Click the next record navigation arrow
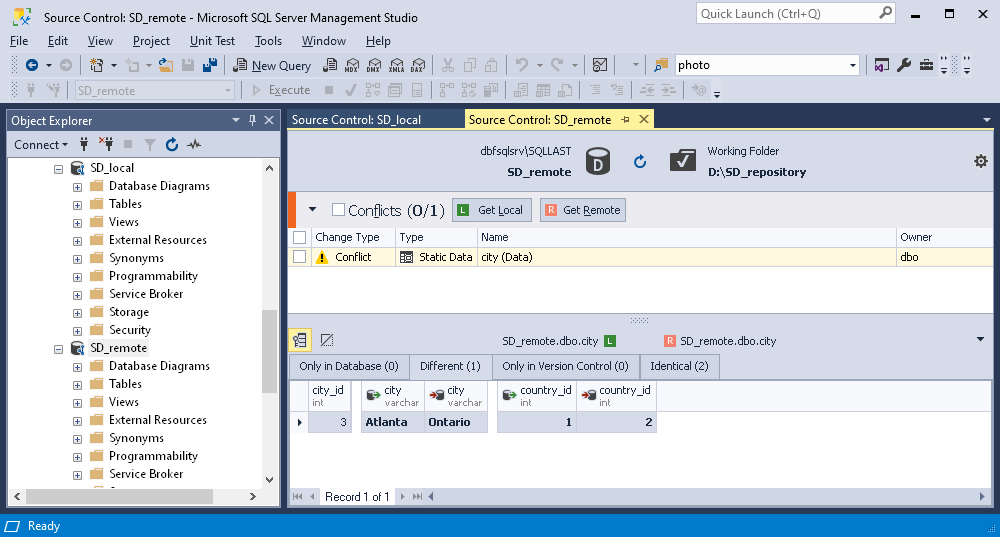The width and height of the screenshot is (1000, 537). pos(402,496)
